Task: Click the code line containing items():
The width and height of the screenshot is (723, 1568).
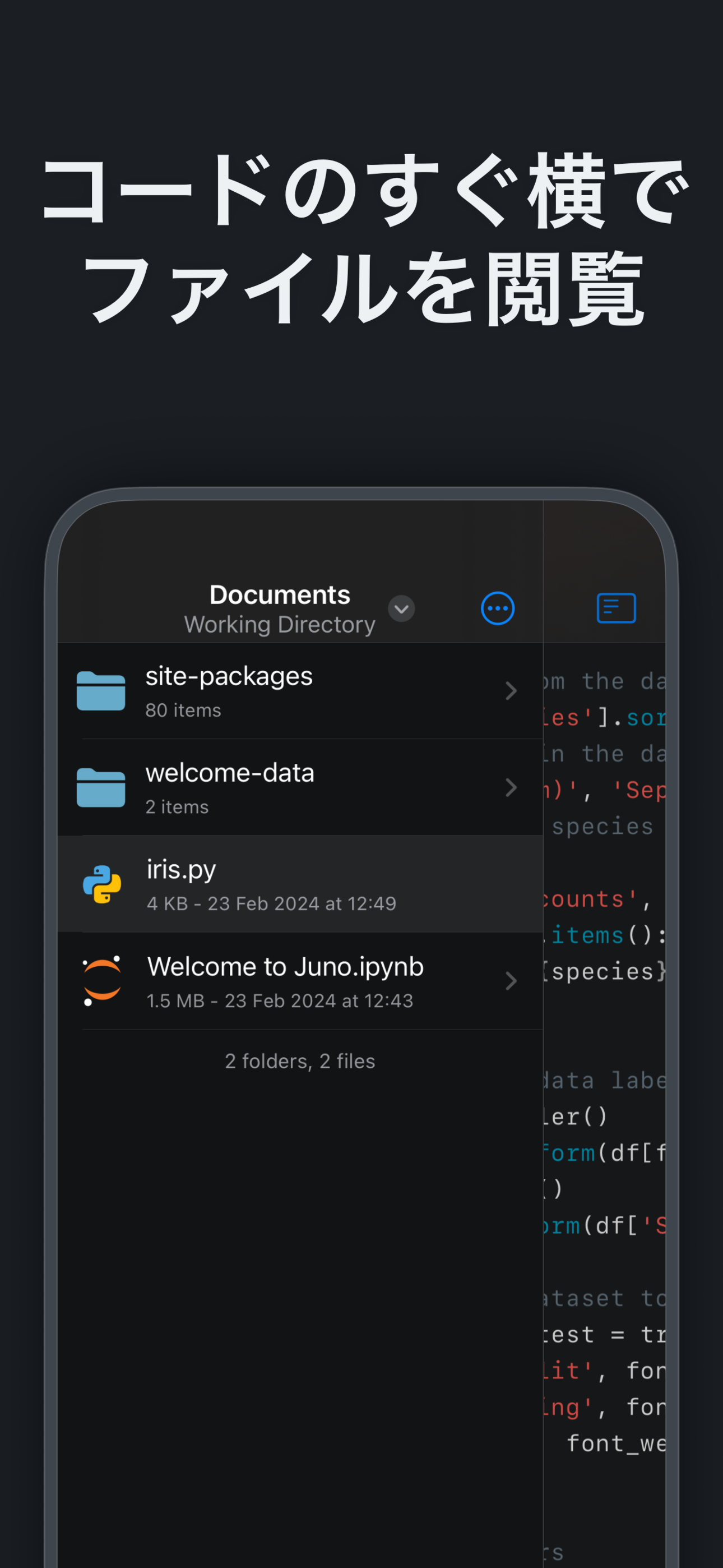Action: (x=605, y=935)
